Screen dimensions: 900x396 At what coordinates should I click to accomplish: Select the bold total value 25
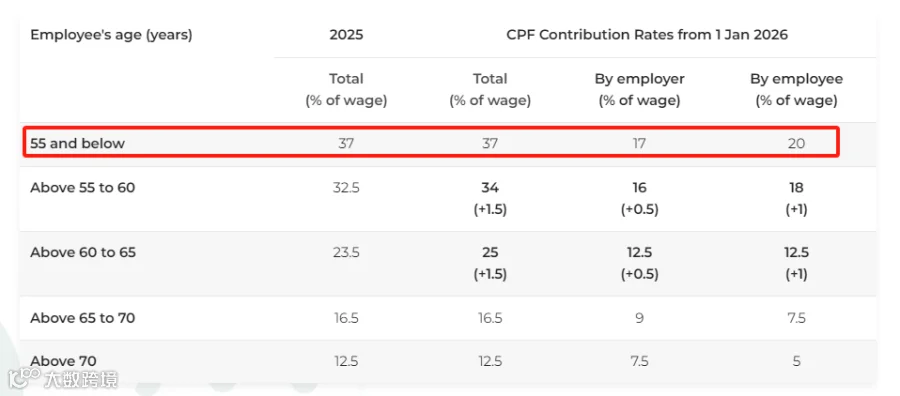click(x=490, y=253)
